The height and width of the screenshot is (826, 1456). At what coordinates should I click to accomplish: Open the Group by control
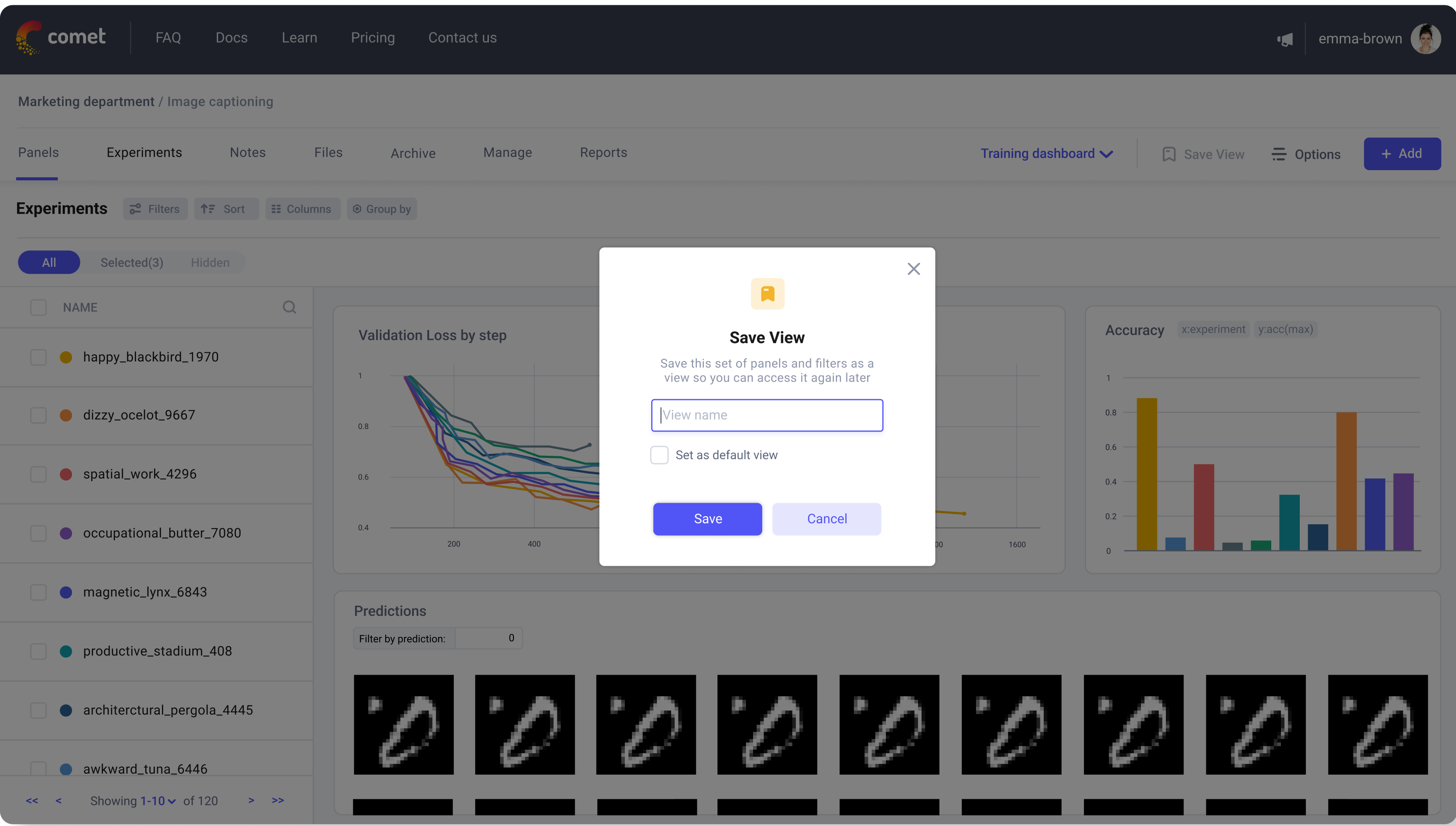[x=381, y=209]
